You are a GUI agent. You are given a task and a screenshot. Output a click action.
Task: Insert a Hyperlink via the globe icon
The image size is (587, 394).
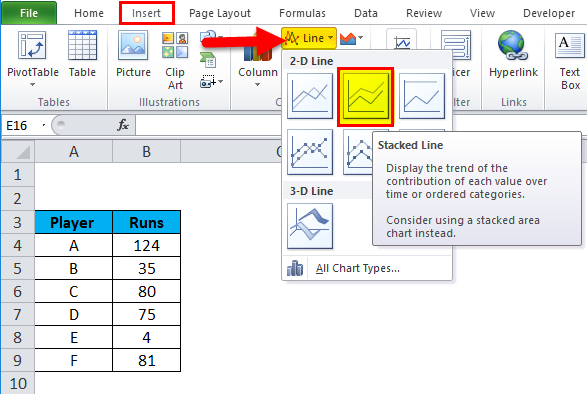513,46
